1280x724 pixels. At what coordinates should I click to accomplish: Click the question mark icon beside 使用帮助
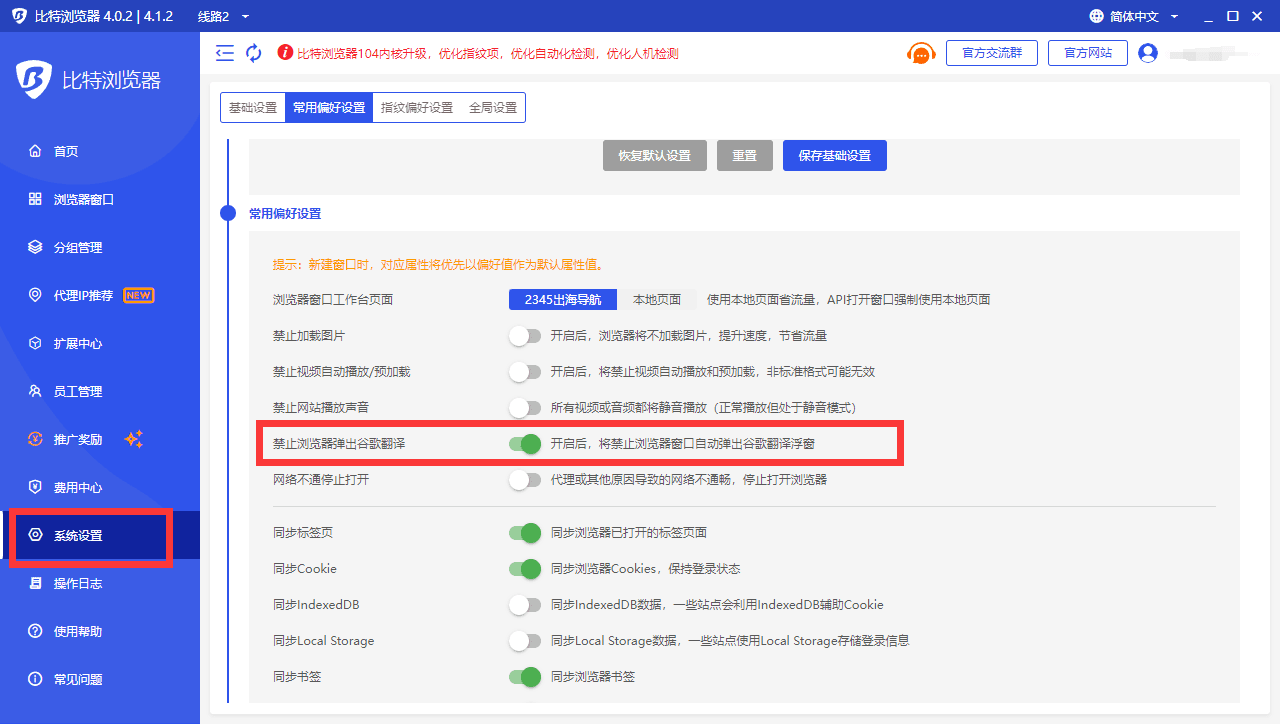tap(35, 631)
